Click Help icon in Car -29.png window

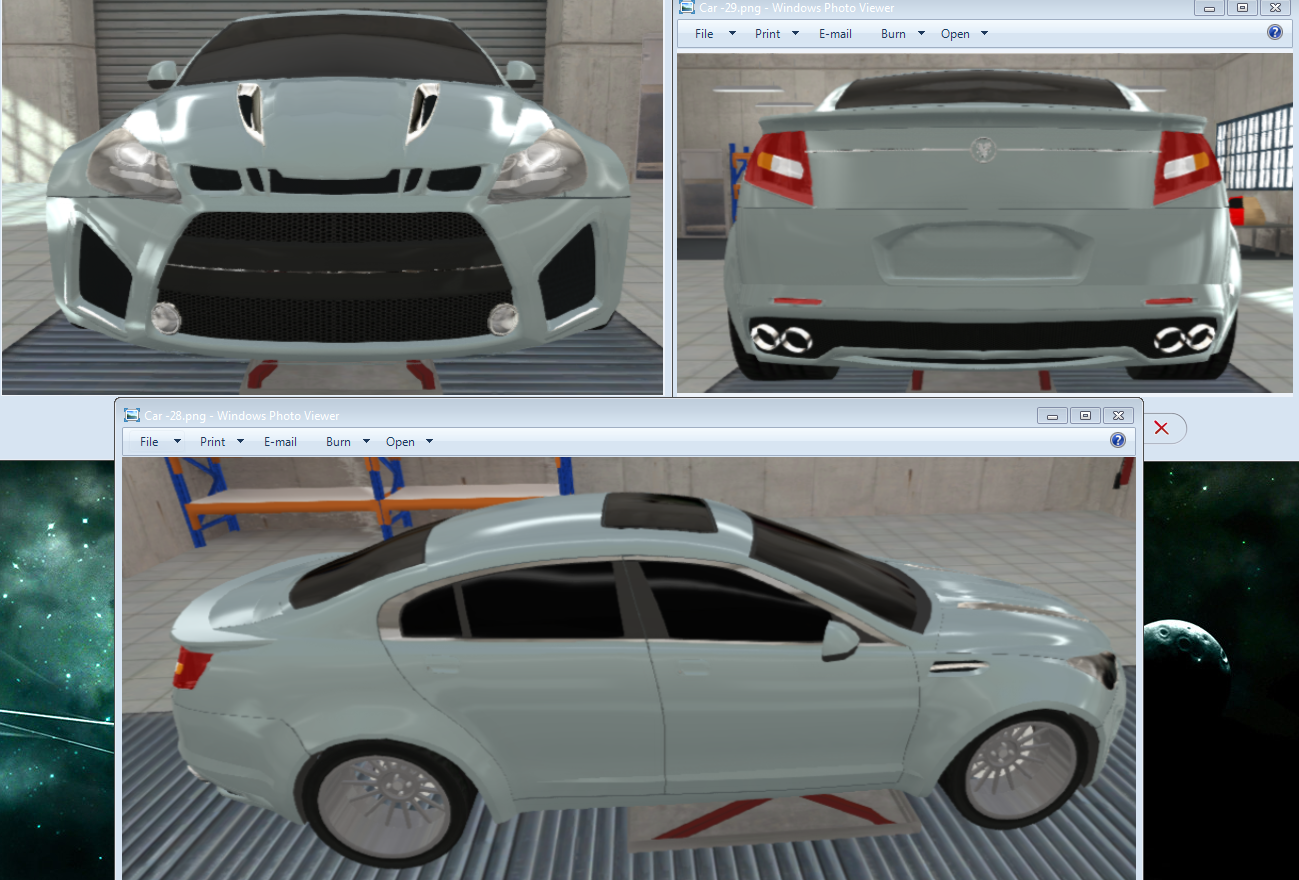point(1274,32)
